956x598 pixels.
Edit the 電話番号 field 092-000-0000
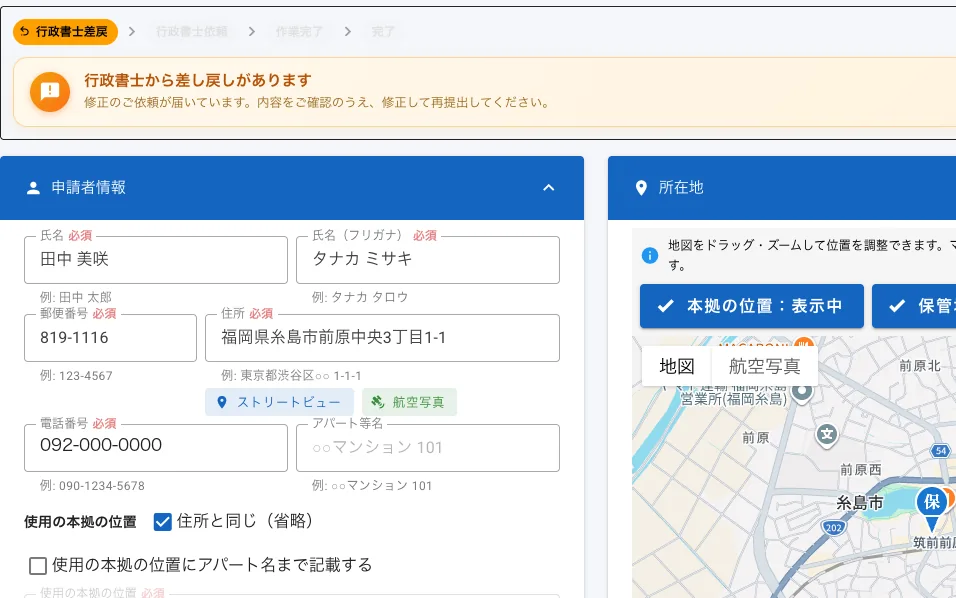156,447
